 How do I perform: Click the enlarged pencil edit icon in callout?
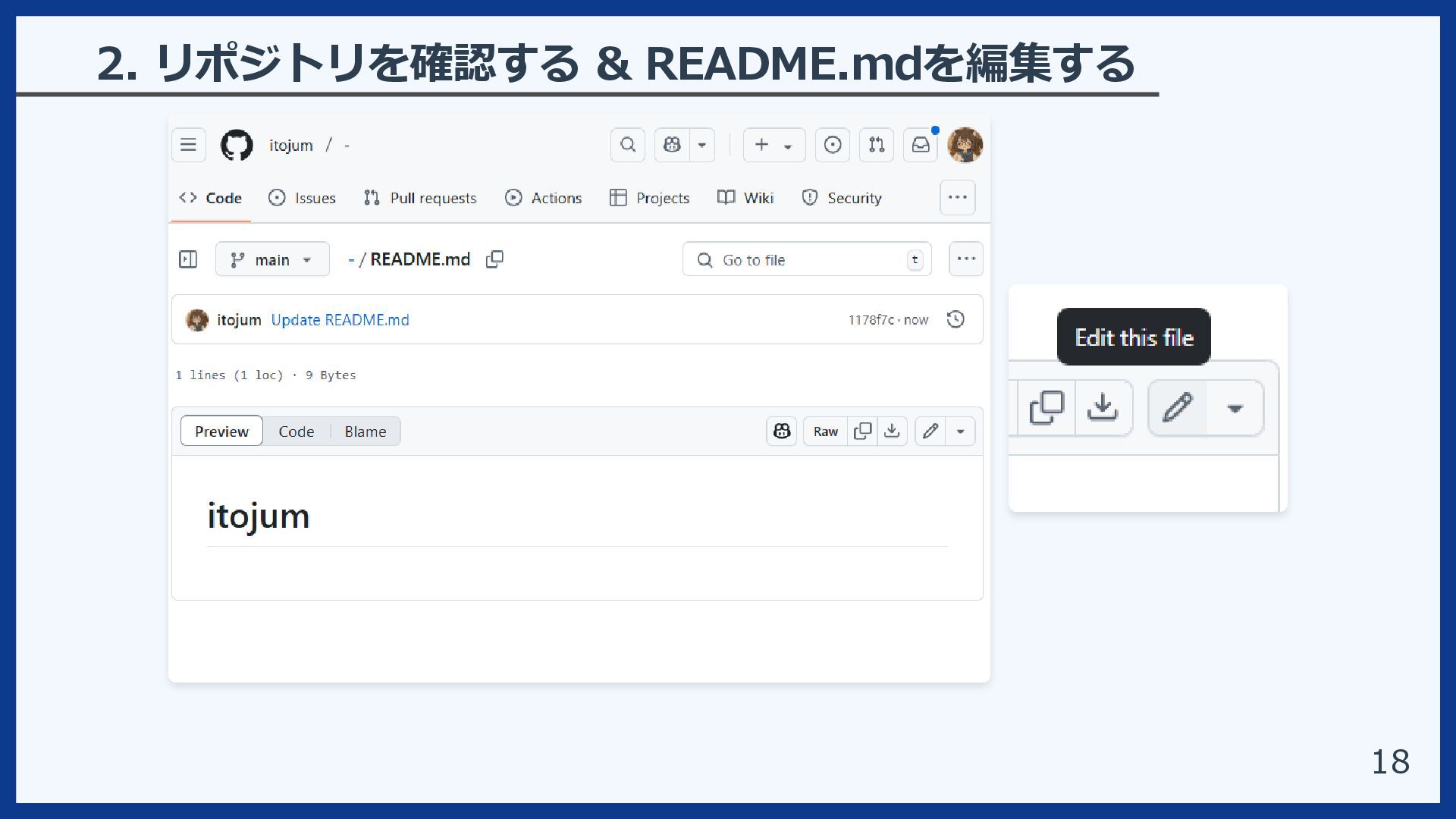1178,408
